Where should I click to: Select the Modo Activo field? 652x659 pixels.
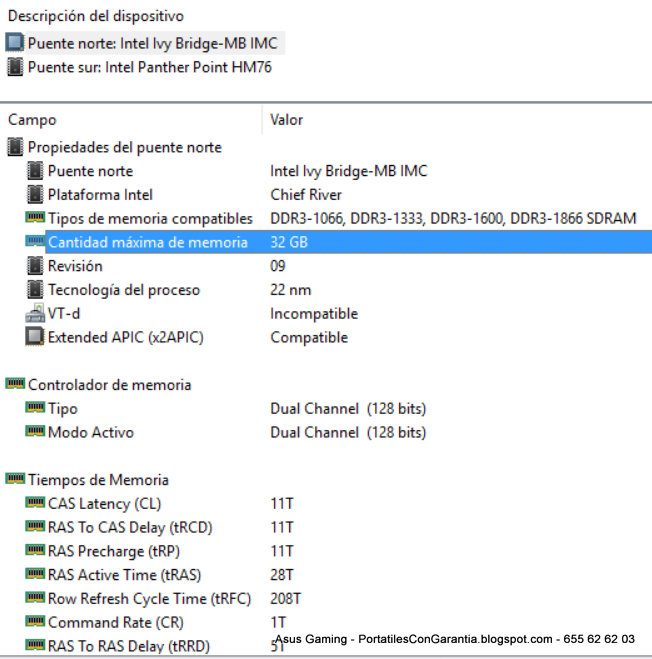pyautogui.click(x=91, y=432)
